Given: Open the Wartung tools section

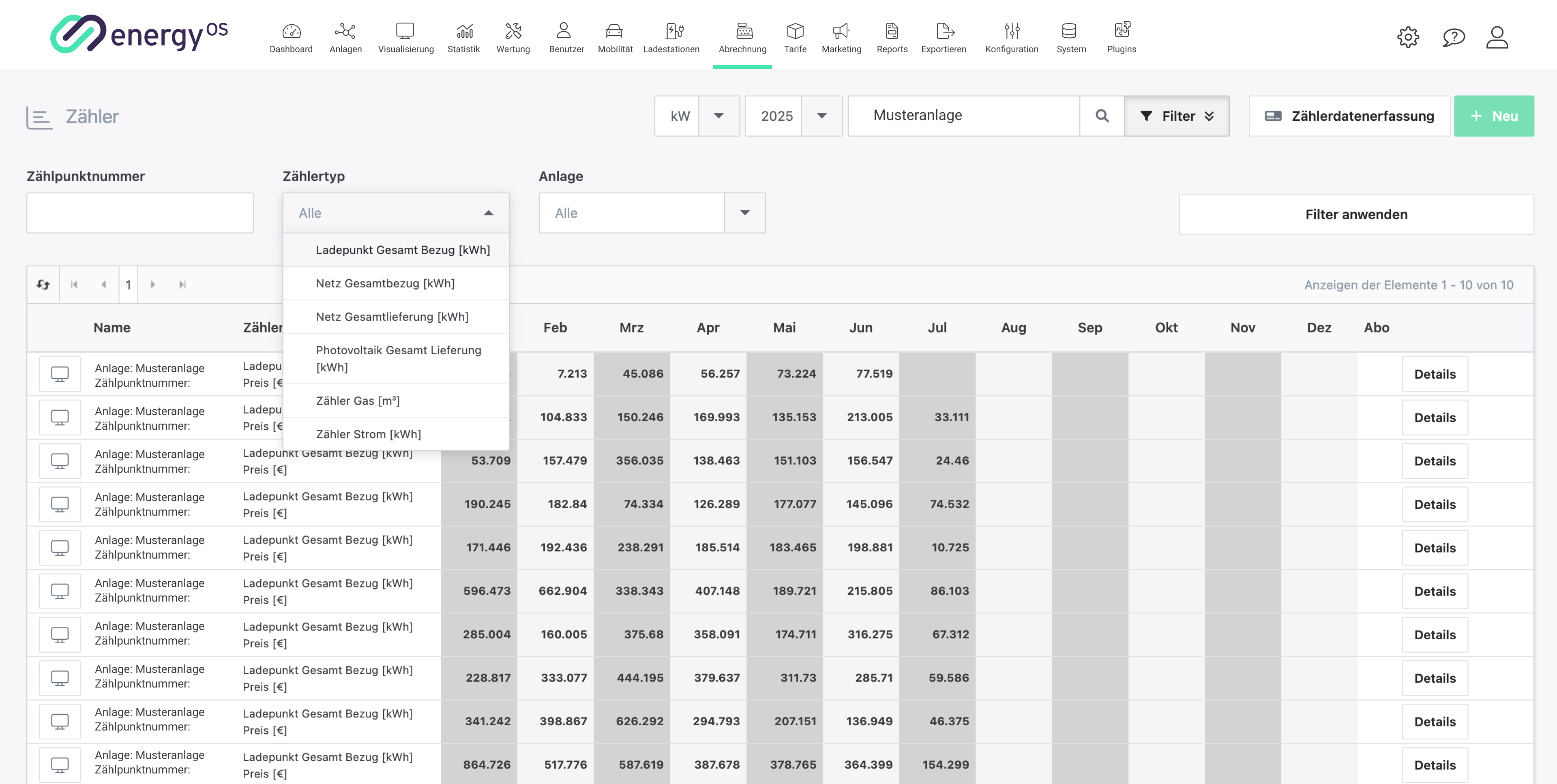Looking at the screenshot, I should (x=513, y=37).
